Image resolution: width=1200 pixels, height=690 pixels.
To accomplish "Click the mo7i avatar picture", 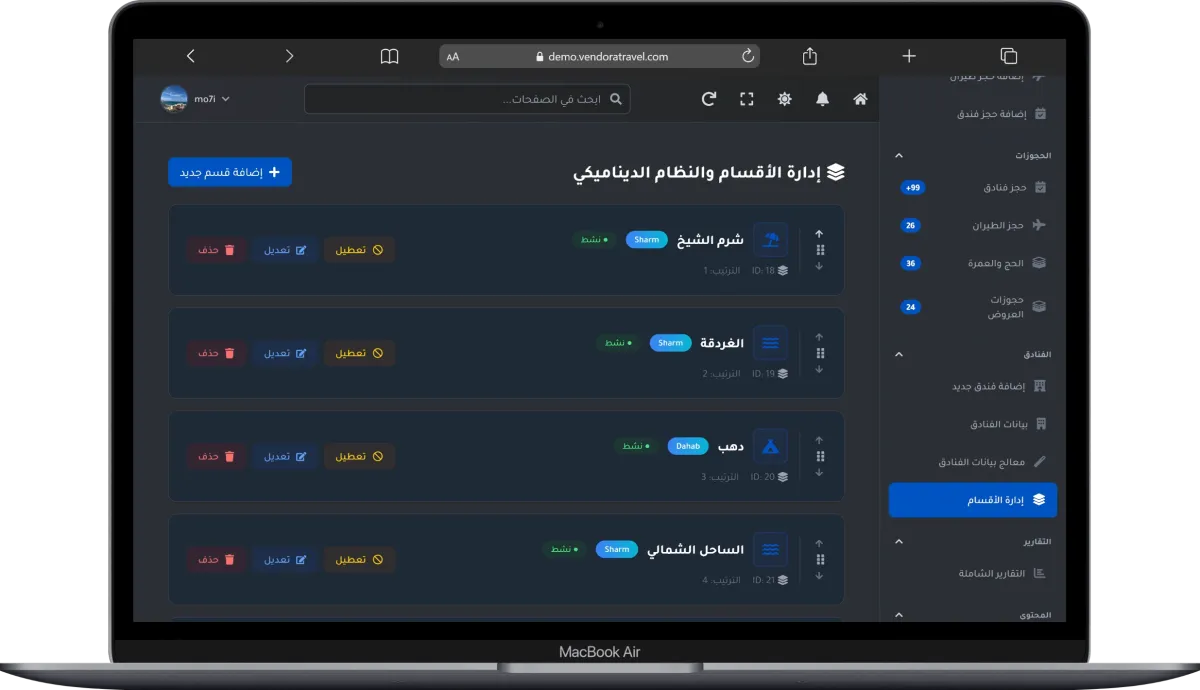I will pos(174,99).
